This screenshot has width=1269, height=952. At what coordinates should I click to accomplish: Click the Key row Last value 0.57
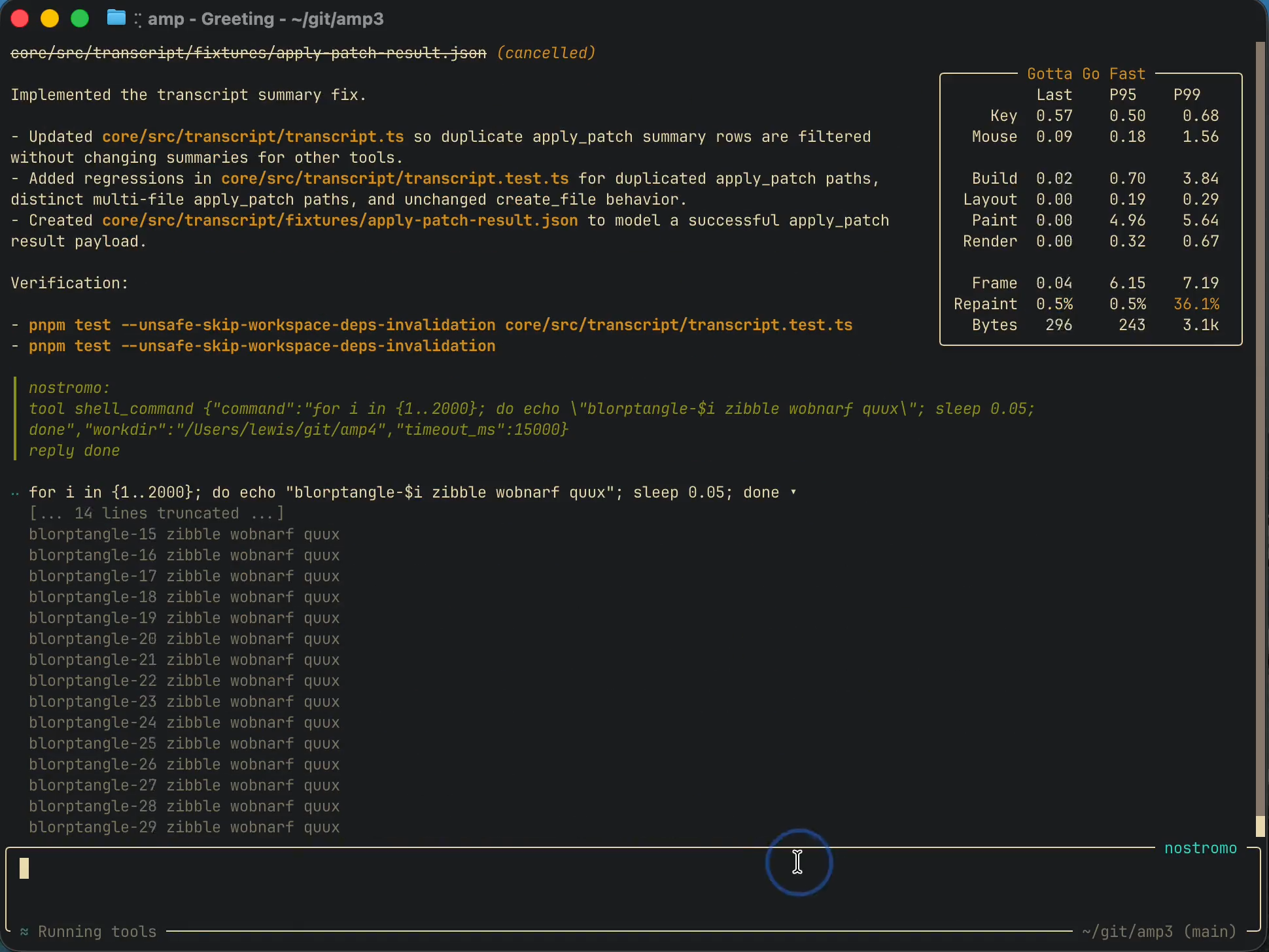[1054, 116]
